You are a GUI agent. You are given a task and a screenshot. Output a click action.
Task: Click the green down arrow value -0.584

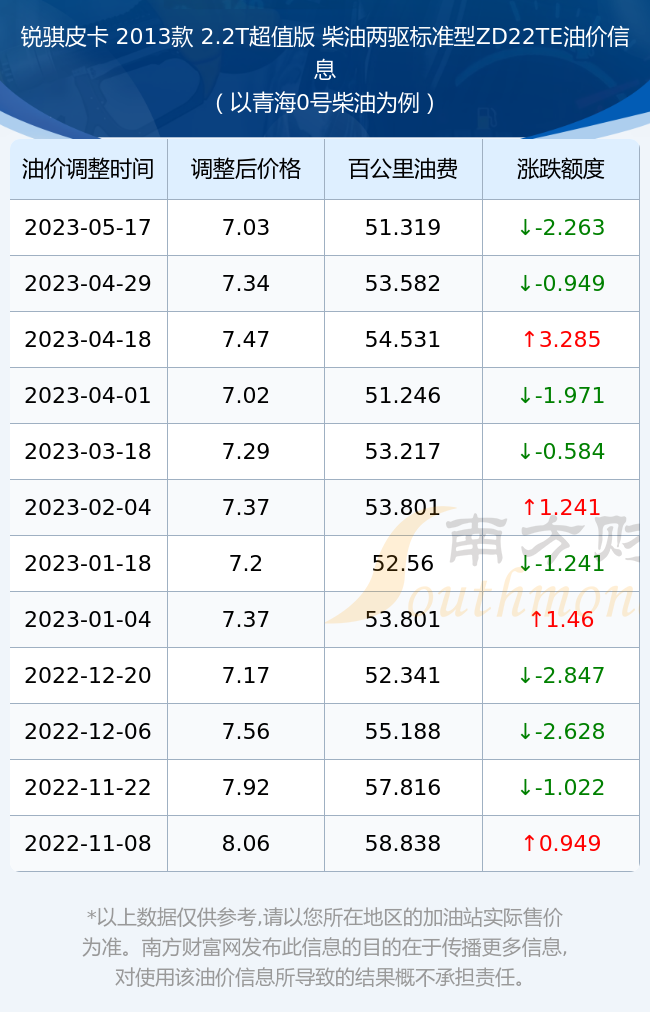pyautogui.click(x=562, y=451)
